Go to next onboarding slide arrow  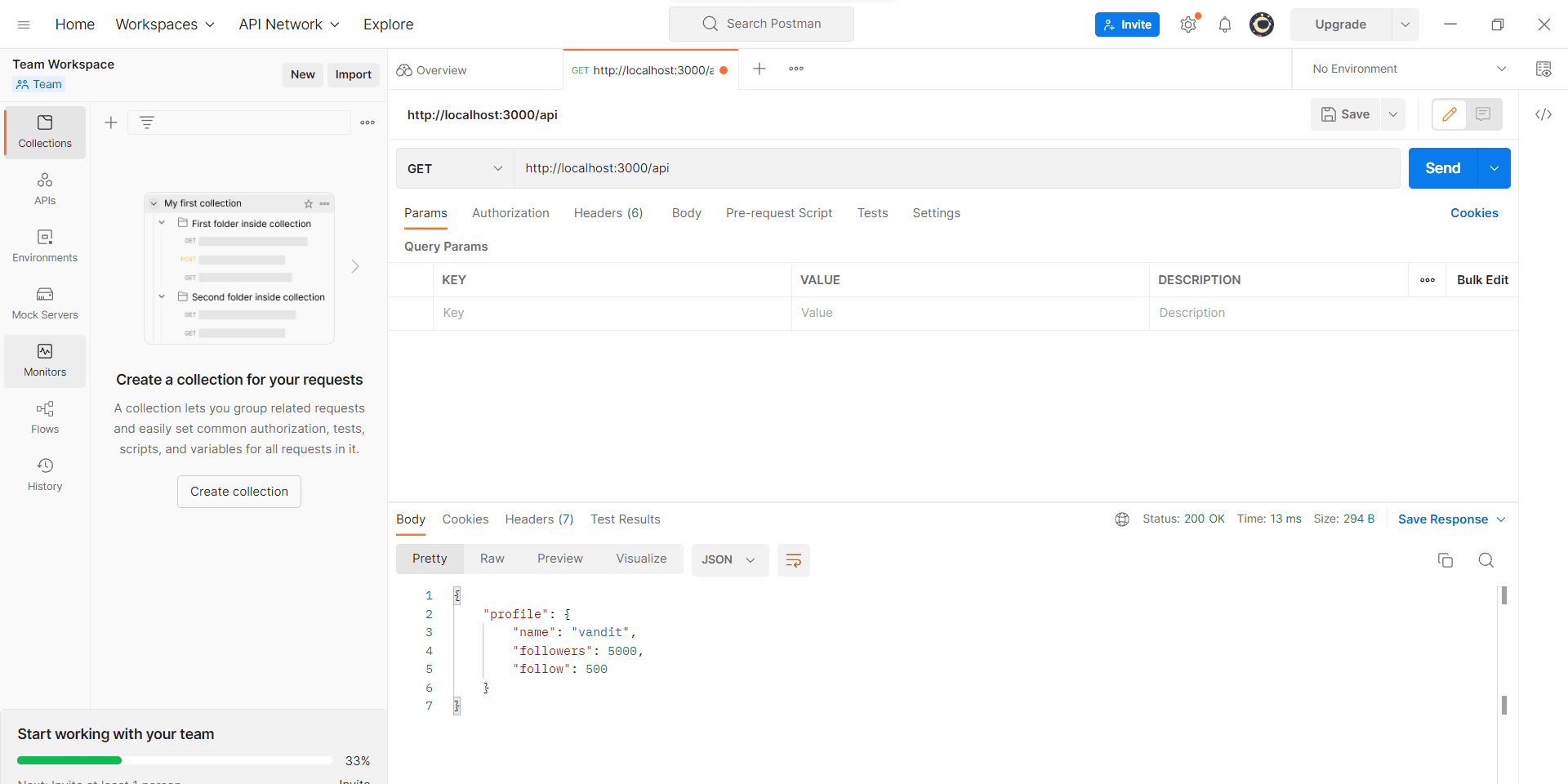355,266
